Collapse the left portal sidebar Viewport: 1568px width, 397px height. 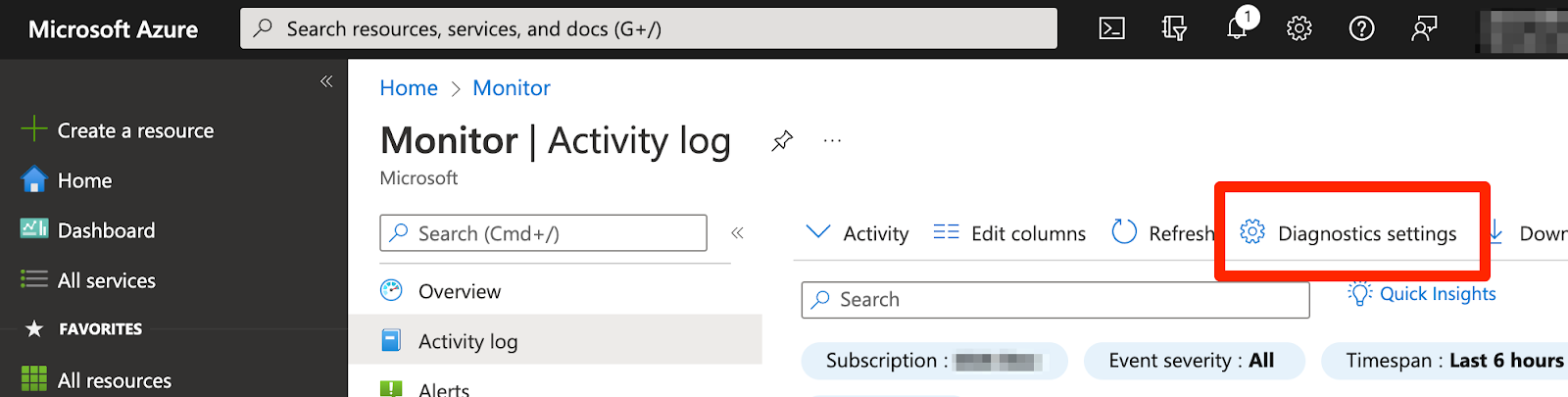(x=326, y=81)
